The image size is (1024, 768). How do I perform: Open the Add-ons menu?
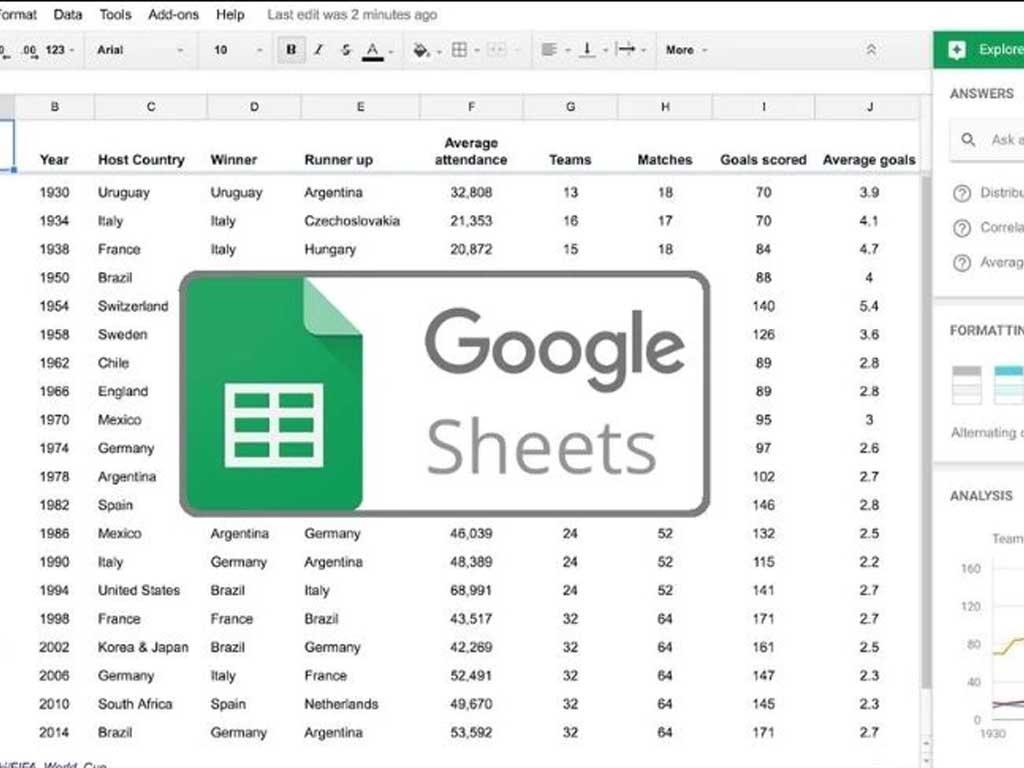point(173,14)
